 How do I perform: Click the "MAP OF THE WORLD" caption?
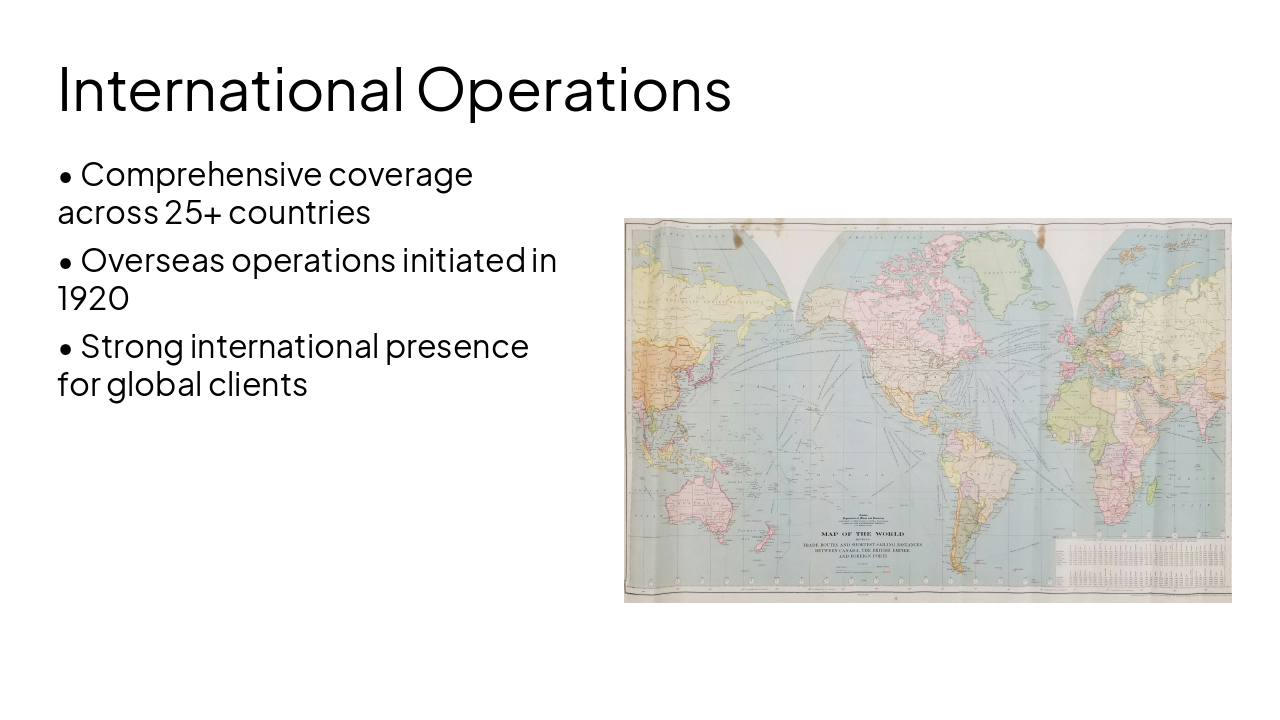click(861, 534)
